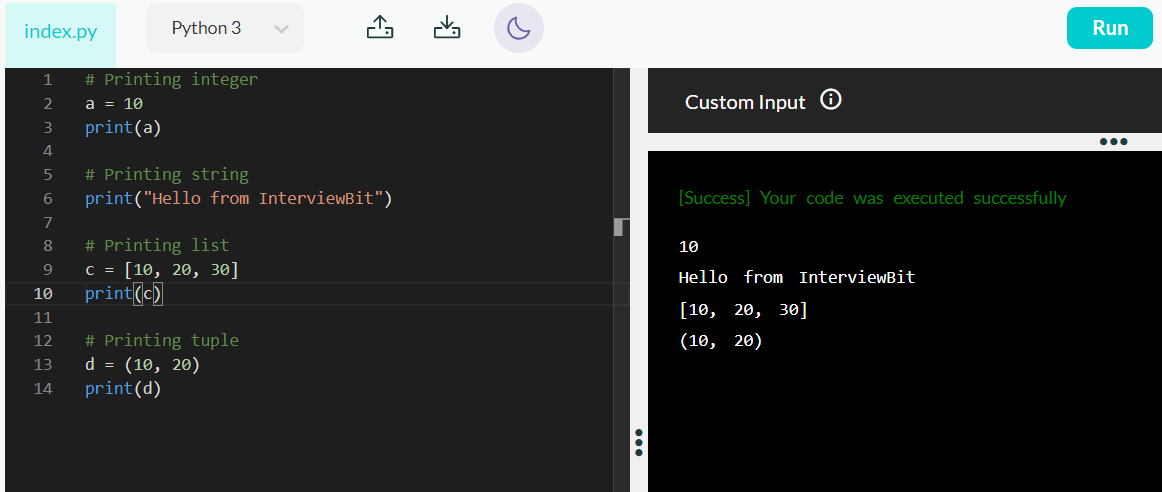This screenshot has width=1162, height=492.
Task: Click the "[10, 20, 30]" output line
Action: [743, 310]
